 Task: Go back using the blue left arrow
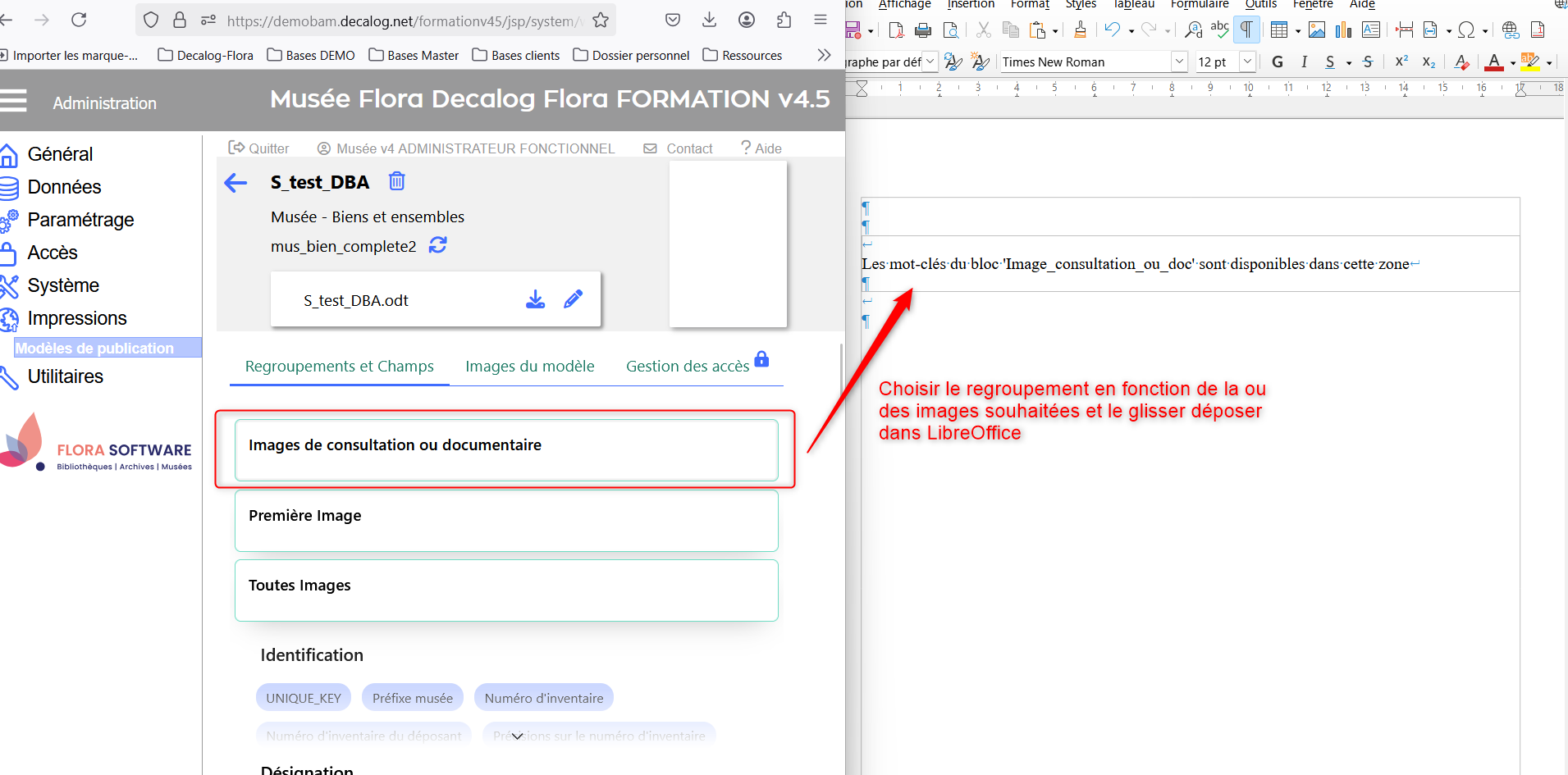click(x=235, y=183)
